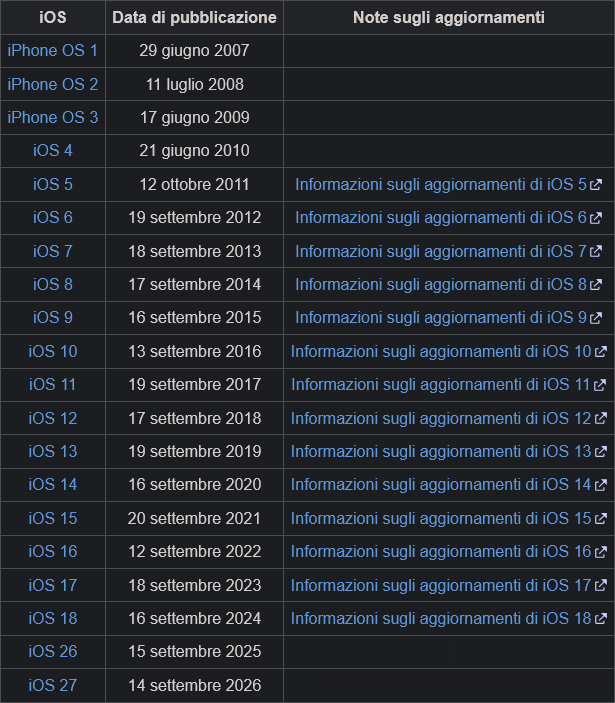Open Informazioni sugli aggiornamenti di iOS 5

(448, 184)
